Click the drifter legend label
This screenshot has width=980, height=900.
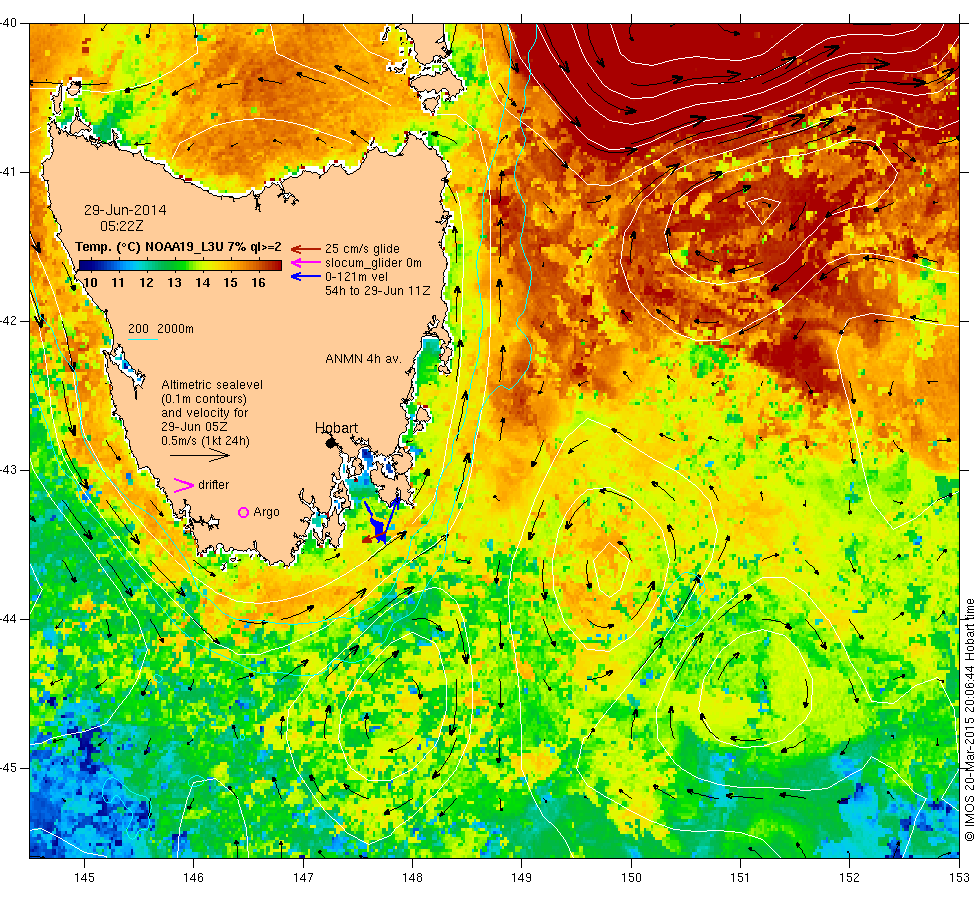click(x=213, y=485)
